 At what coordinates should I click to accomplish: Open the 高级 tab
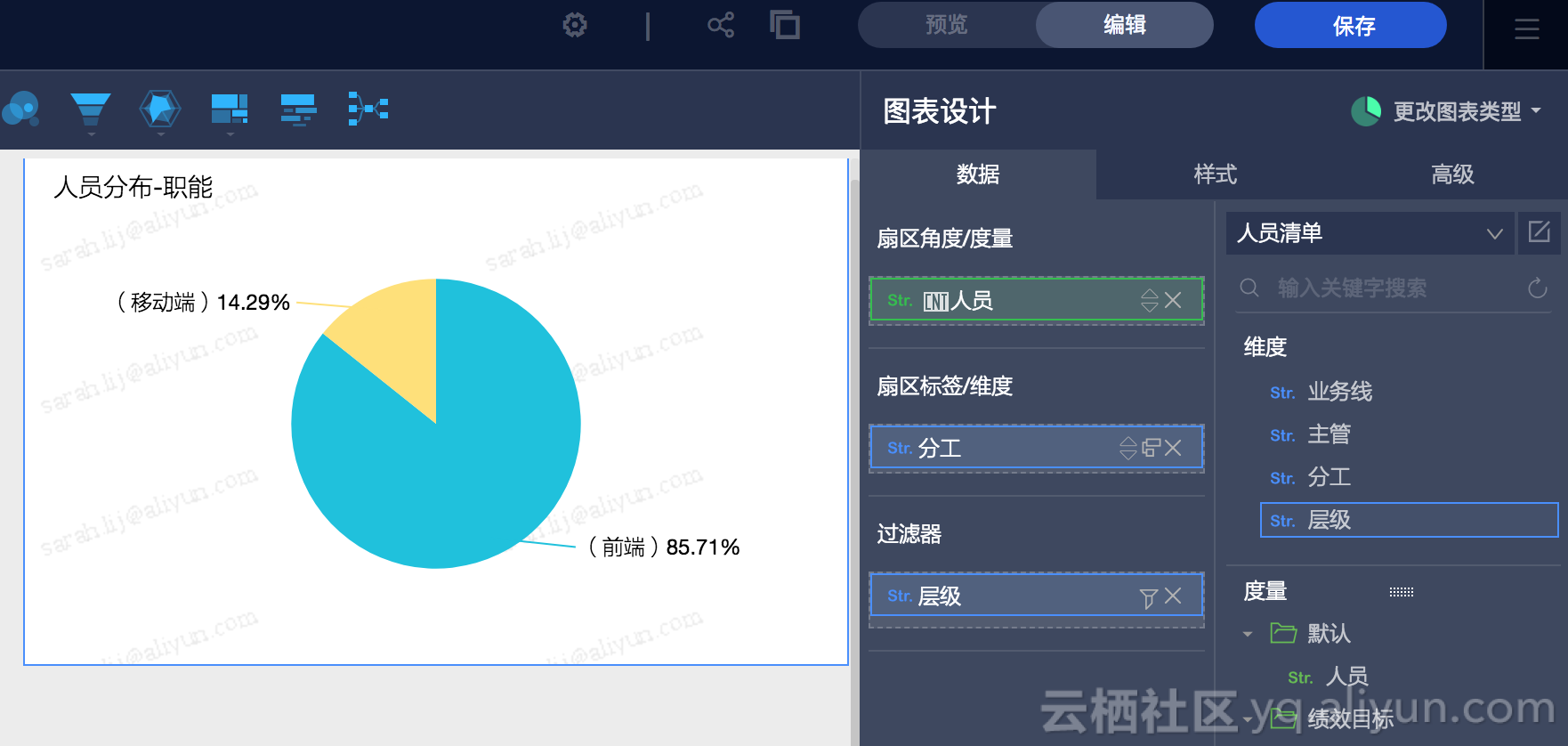click(x=1452, y=174)
